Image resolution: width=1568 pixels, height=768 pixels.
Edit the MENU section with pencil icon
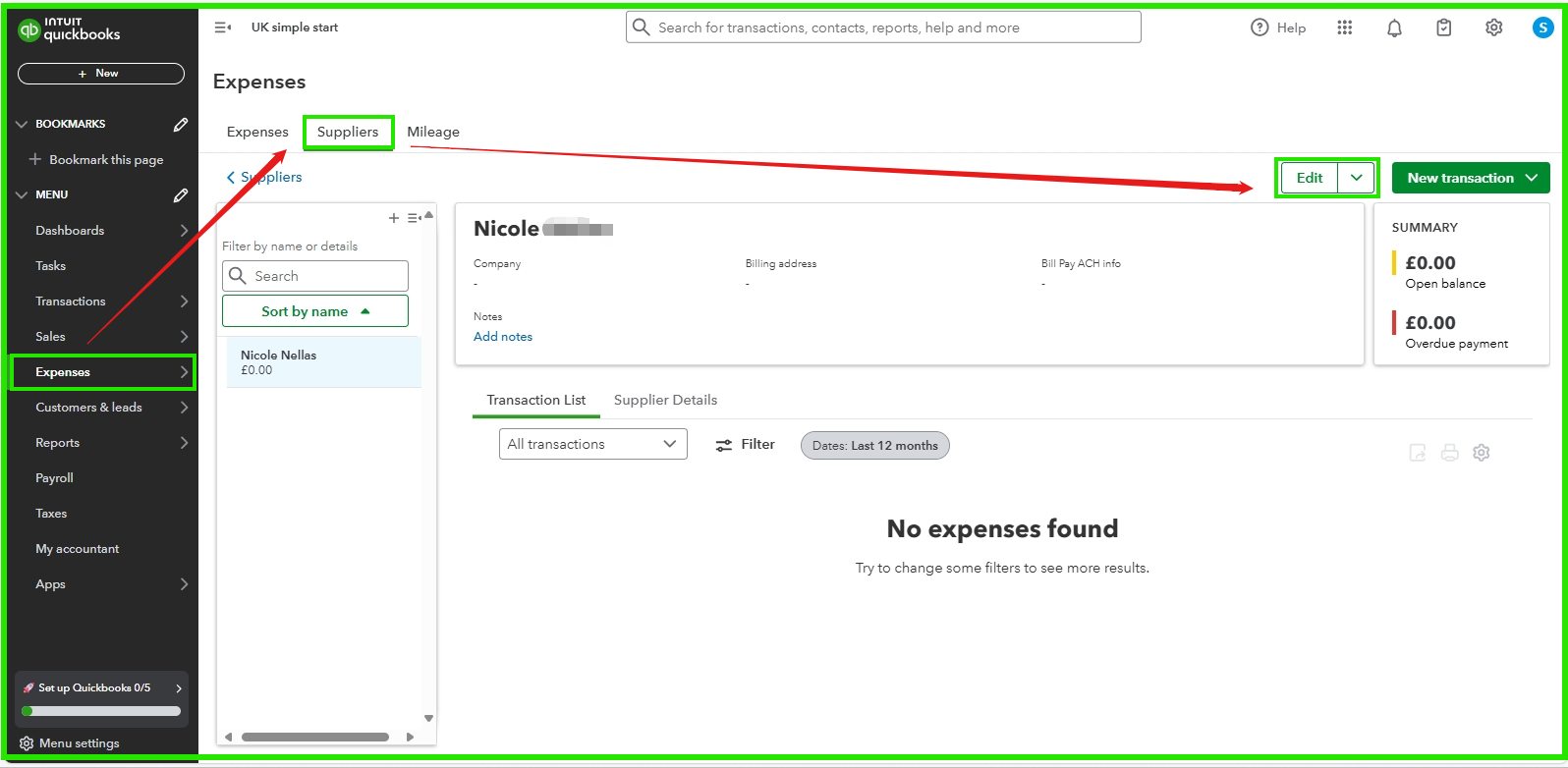click(x=181, y=194)
